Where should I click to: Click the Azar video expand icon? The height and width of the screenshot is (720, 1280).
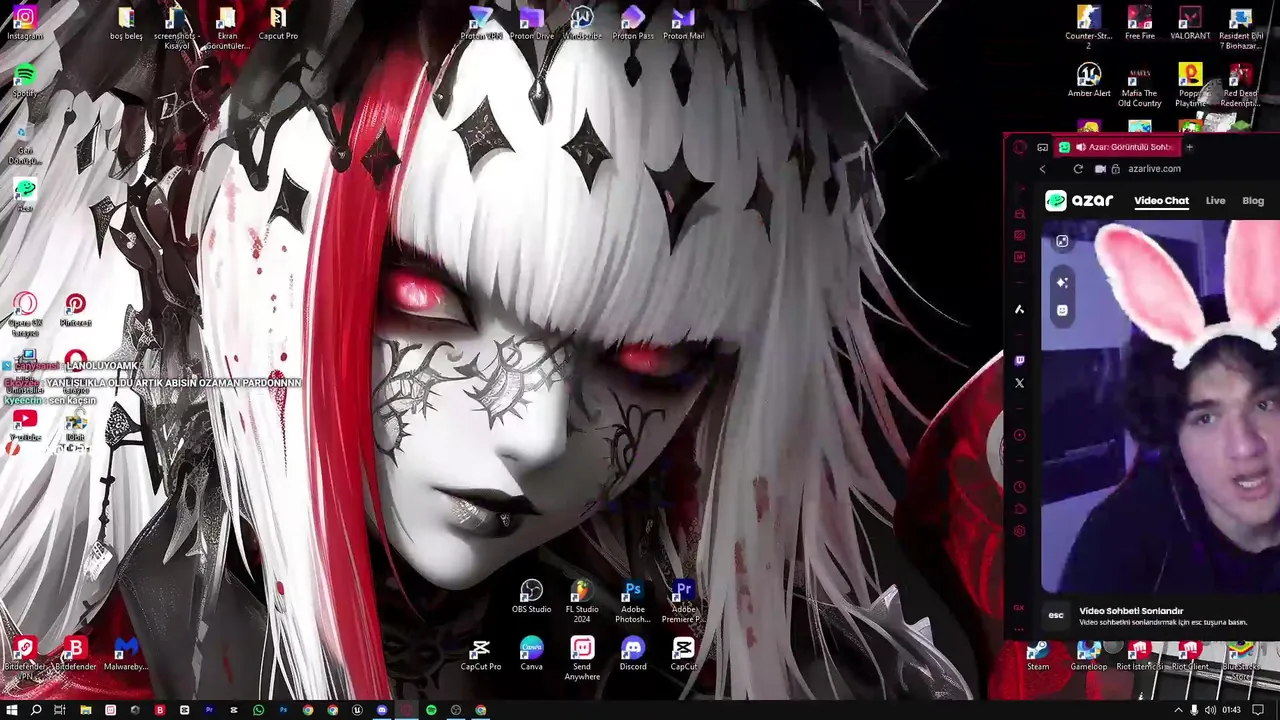coord(1062,241)
